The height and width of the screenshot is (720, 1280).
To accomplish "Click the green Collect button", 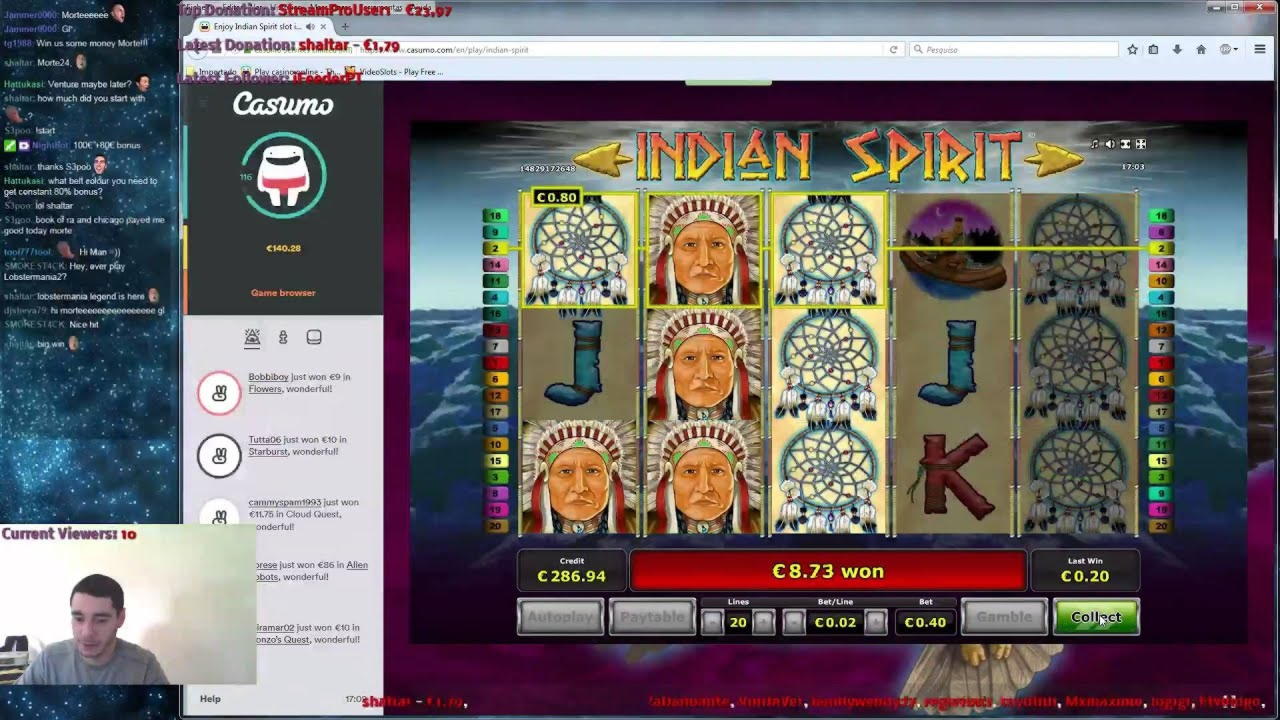I will [x=1096, y=617].
